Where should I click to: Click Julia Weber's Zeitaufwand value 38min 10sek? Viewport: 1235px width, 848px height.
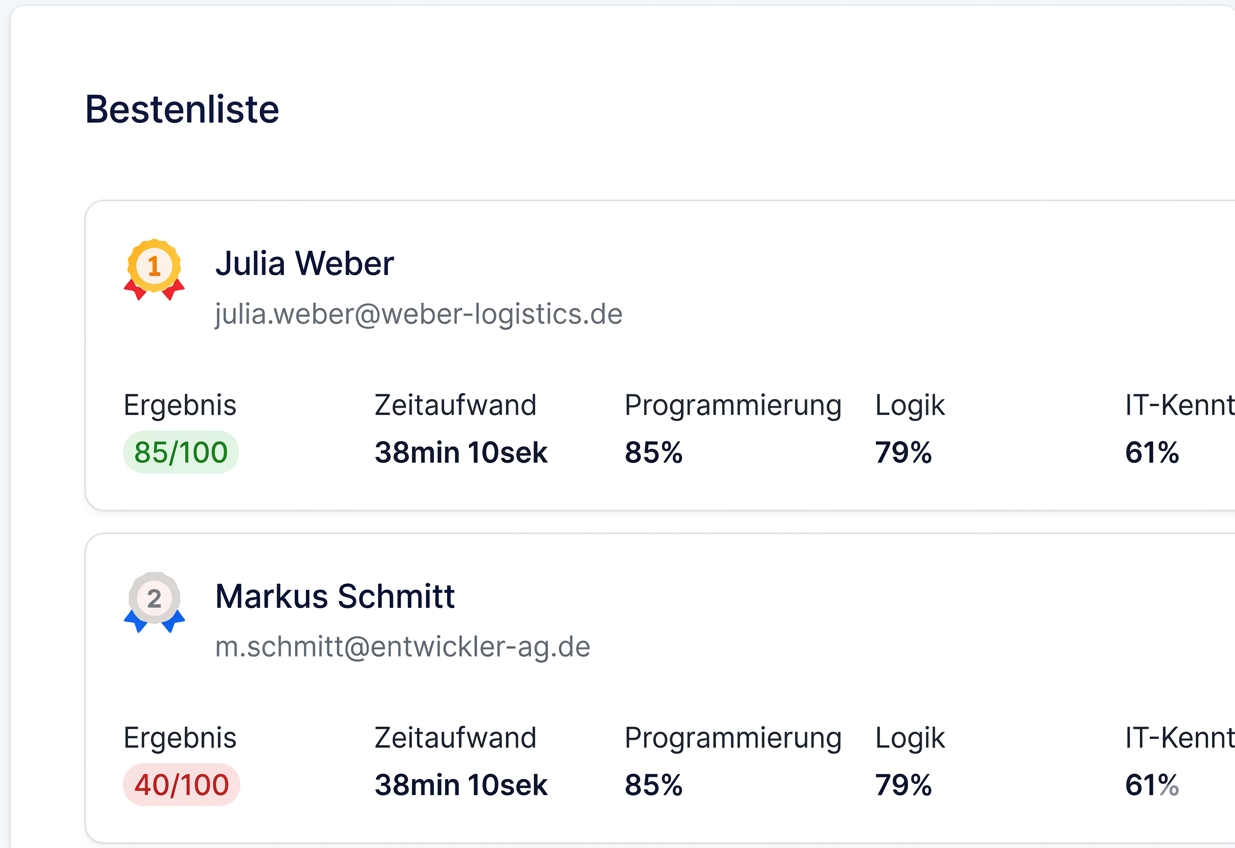click(x=461, y=453)
